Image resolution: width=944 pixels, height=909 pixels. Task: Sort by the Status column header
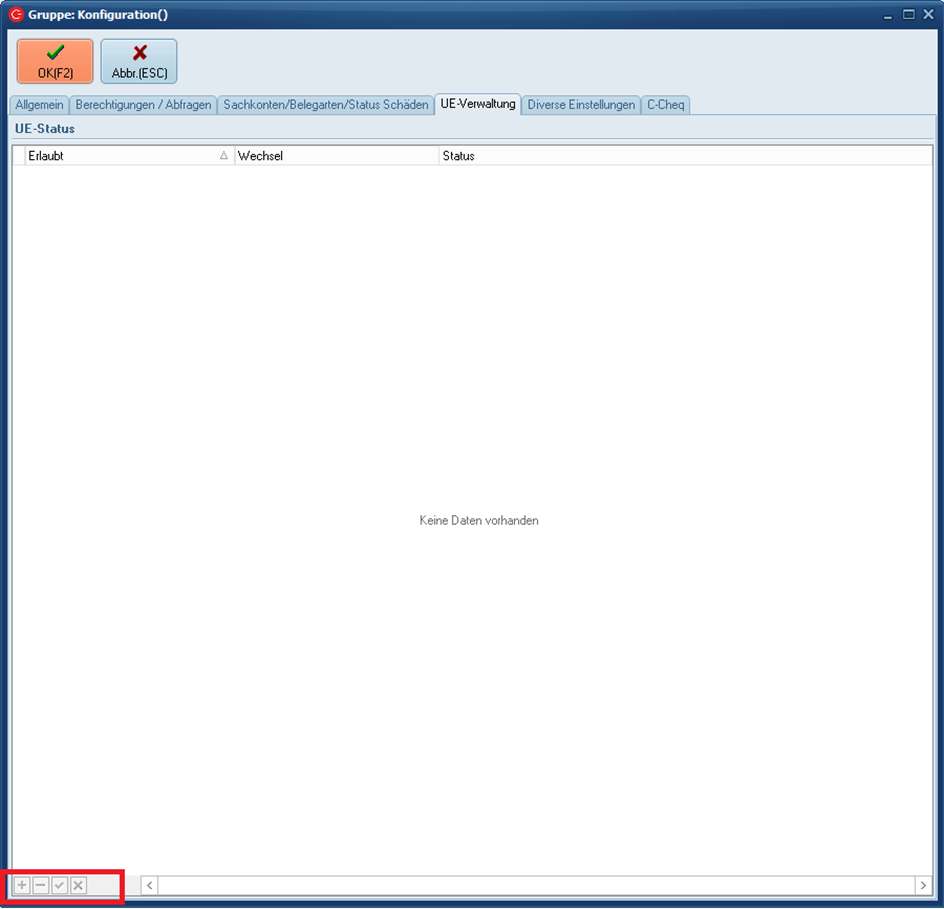pos(684,156)
